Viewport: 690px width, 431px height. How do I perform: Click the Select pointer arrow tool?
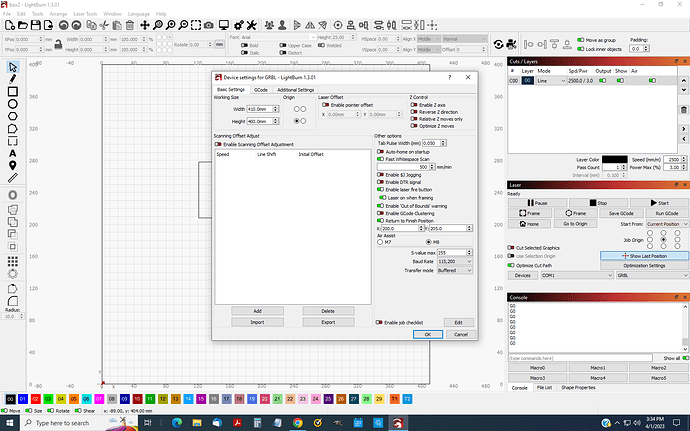pos(13,67)
